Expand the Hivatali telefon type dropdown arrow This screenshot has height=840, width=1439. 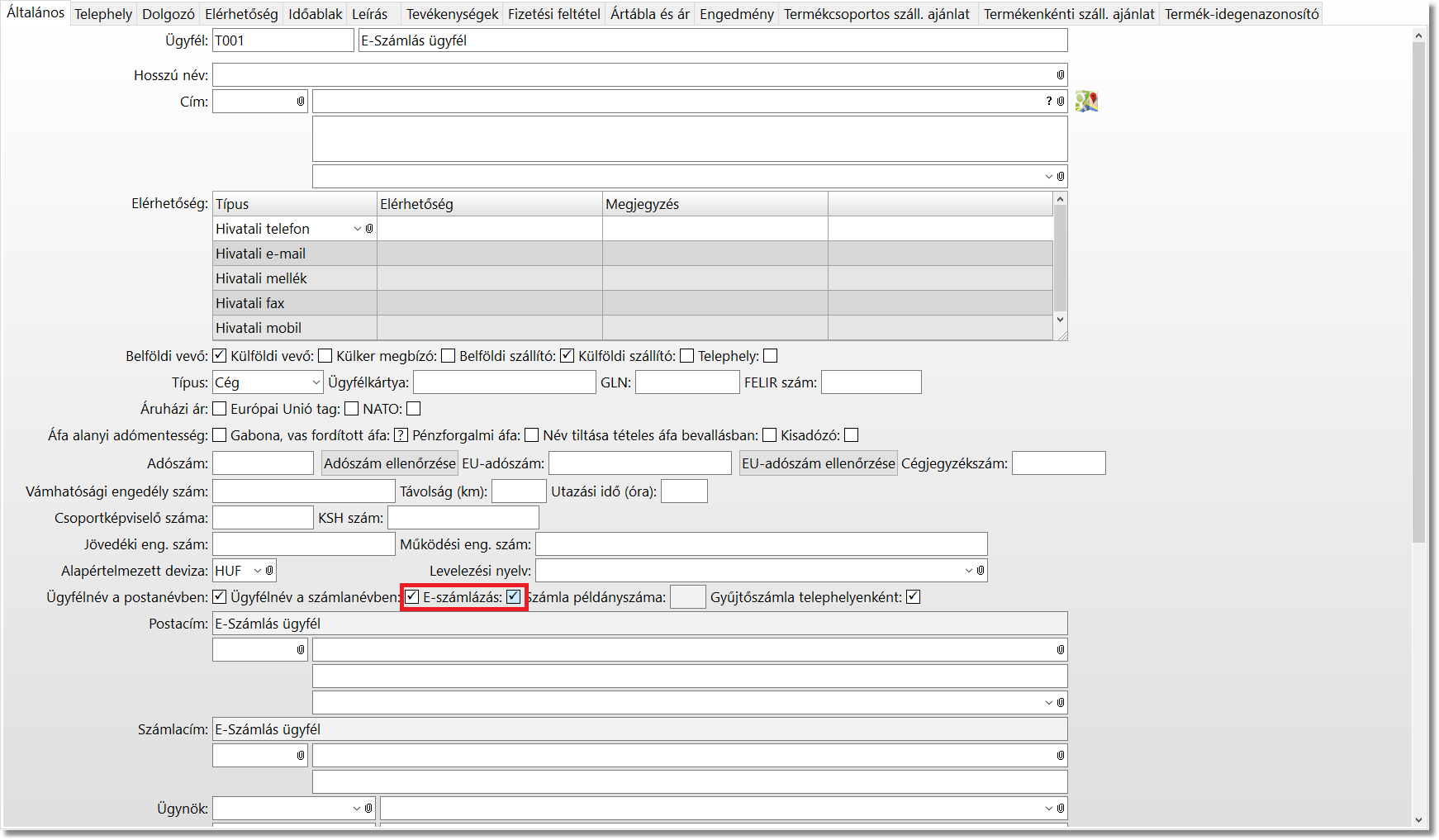click(358, 229)
